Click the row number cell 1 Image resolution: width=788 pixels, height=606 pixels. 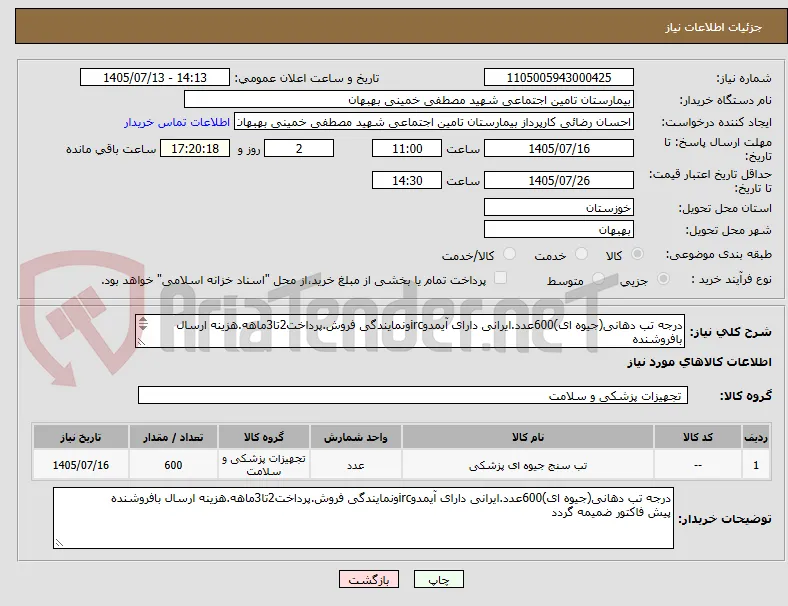point(755,465)
